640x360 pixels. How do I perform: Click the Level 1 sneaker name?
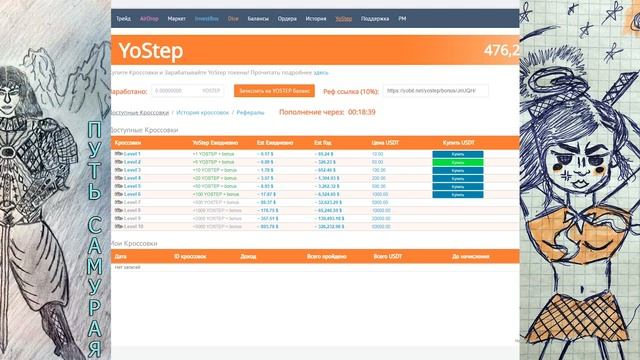132,154
